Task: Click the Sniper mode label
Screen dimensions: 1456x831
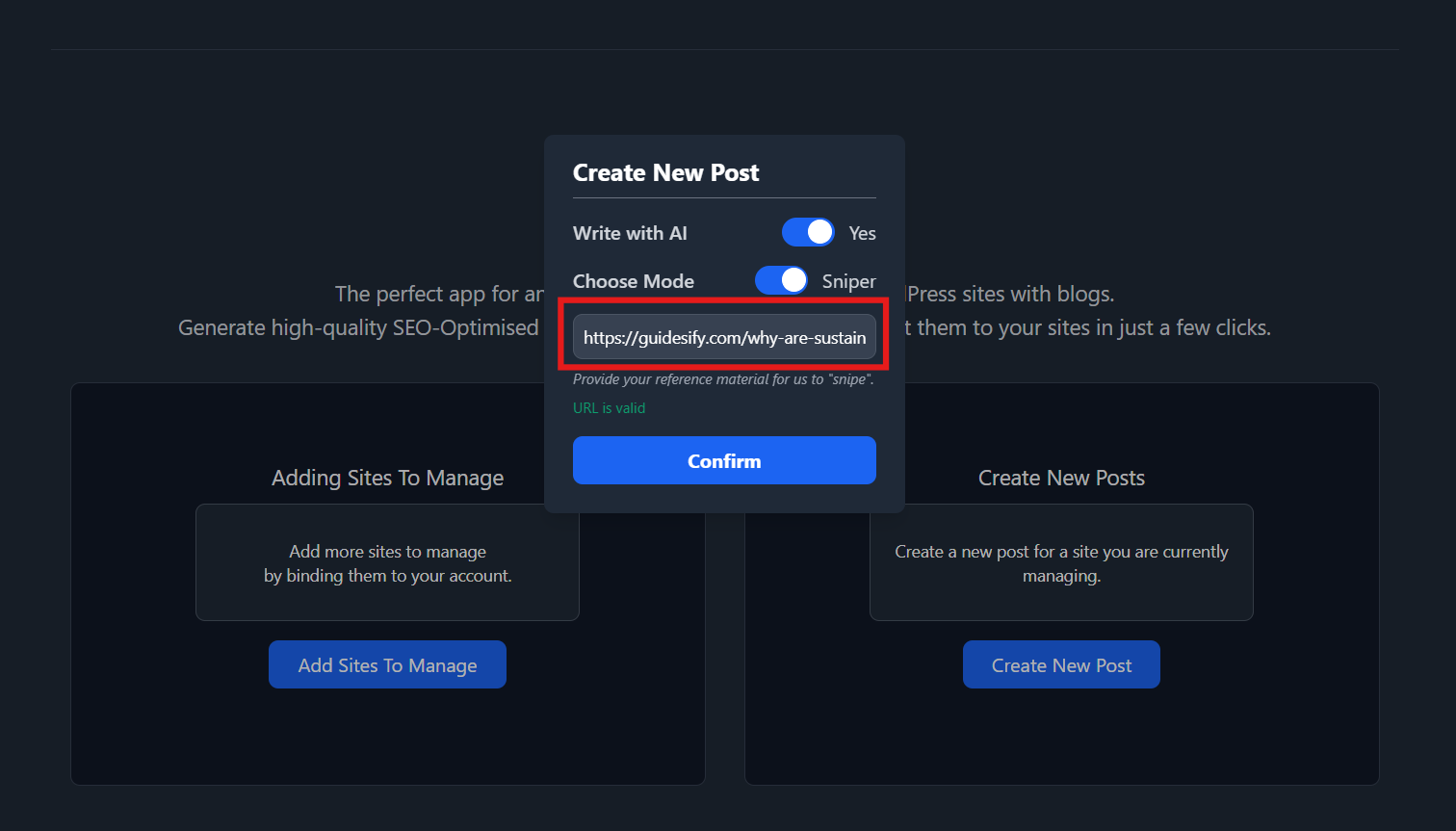Action: [x=848, y=281]
